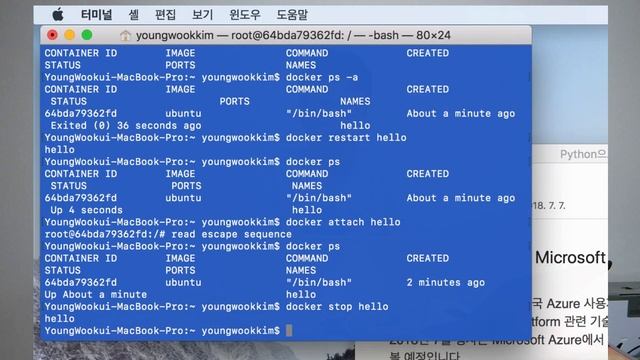Minimize terminal with the yellow button
The width and height of the screenshot is (640, 360).
coord(70,35)
